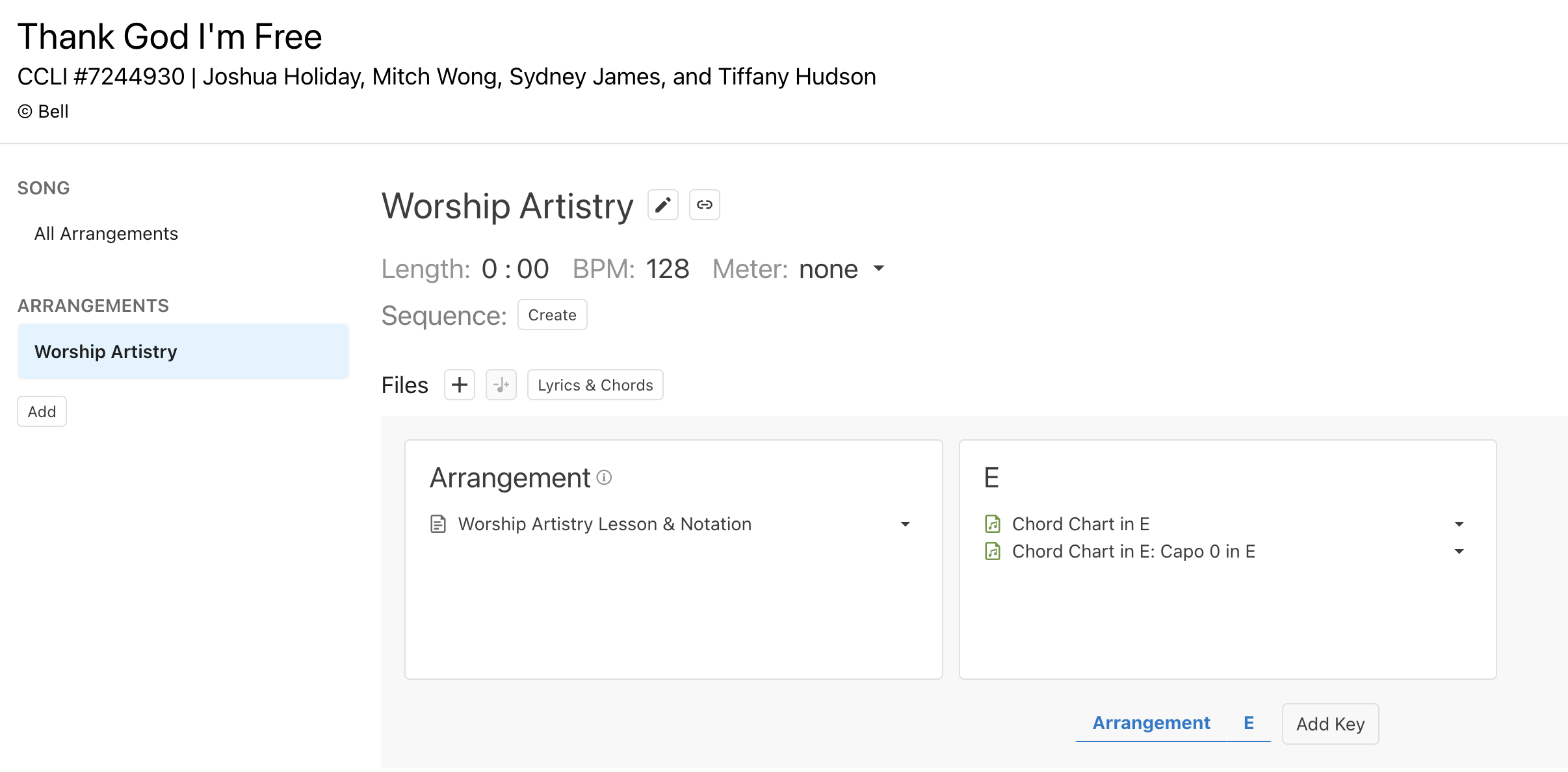Click the info icon beside Arrangement heading
The width and height of the screenshot is (1568, 772).
tap(604, 478)
